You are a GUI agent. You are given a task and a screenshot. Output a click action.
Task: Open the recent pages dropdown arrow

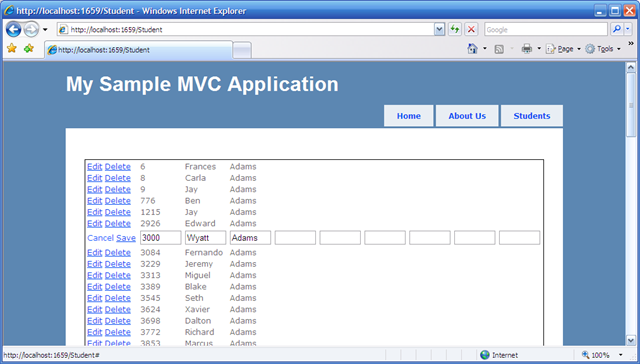[x=45, y=30]
